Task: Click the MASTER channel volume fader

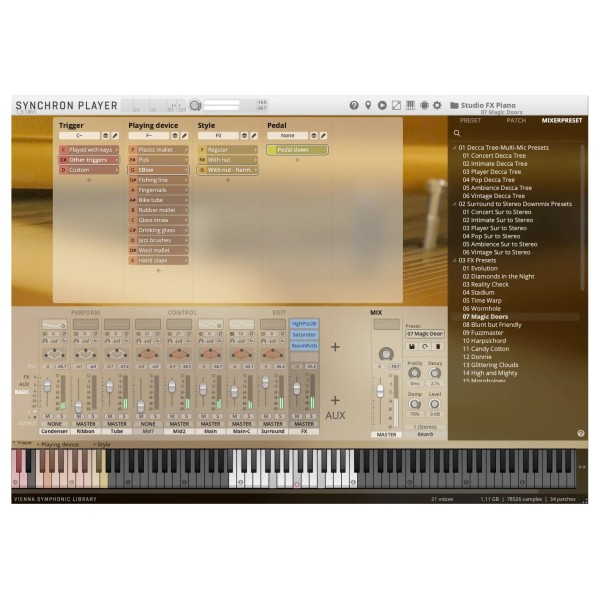Action: (380, 391)
